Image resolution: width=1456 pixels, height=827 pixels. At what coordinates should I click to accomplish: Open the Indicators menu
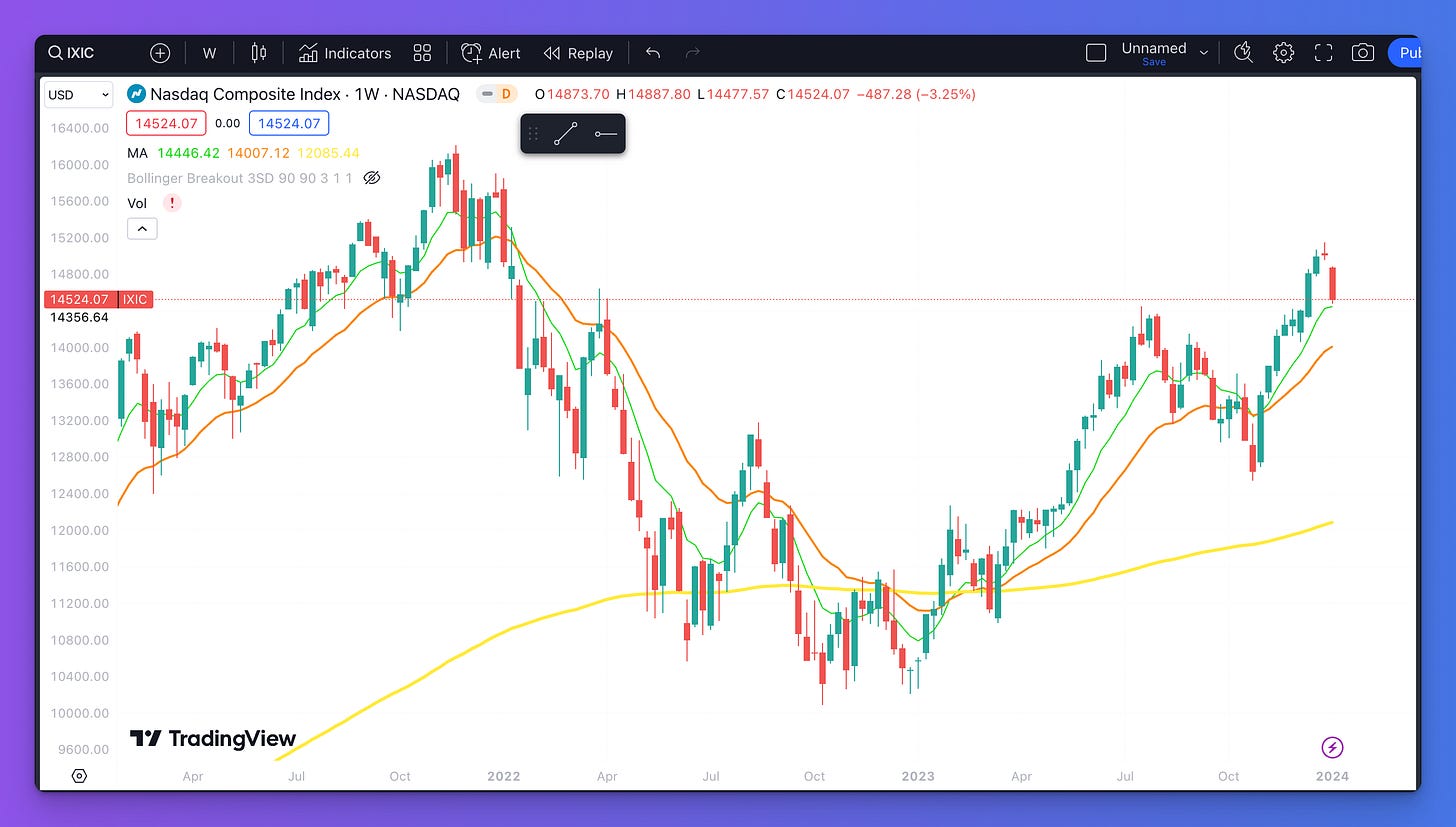tap(345, 53)
